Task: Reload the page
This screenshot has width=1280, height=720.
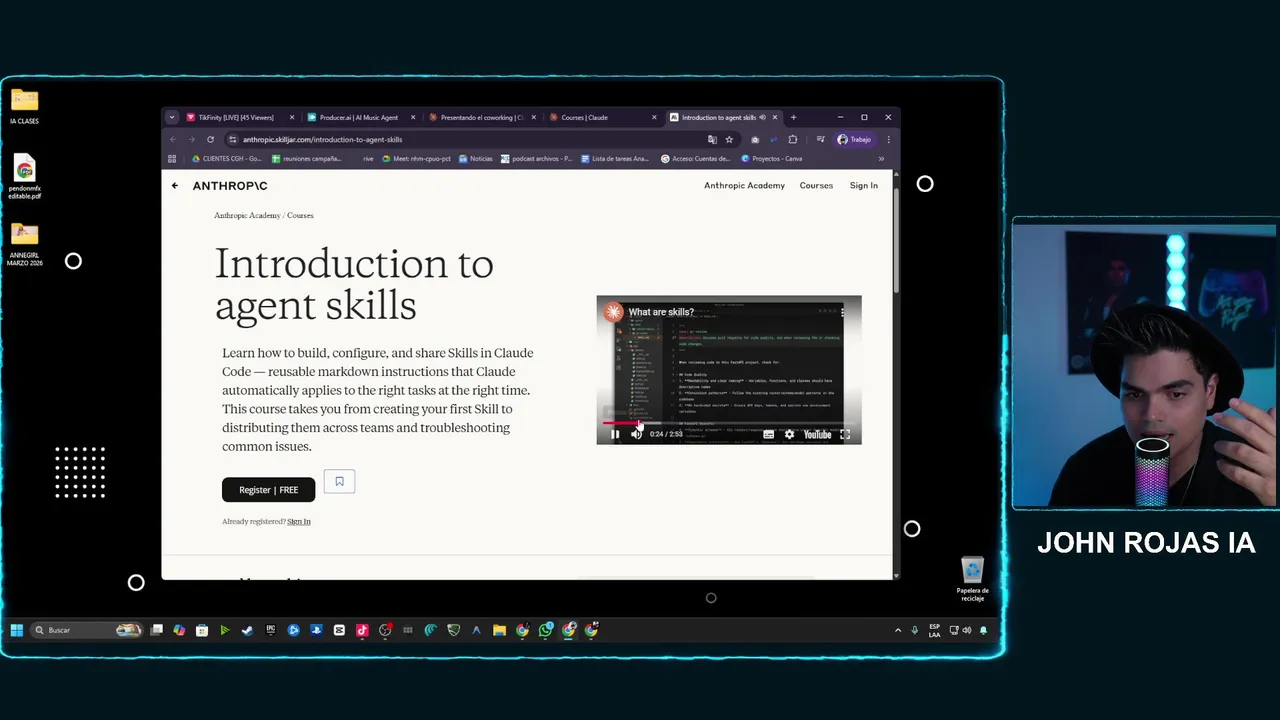Action: point(210,139)
